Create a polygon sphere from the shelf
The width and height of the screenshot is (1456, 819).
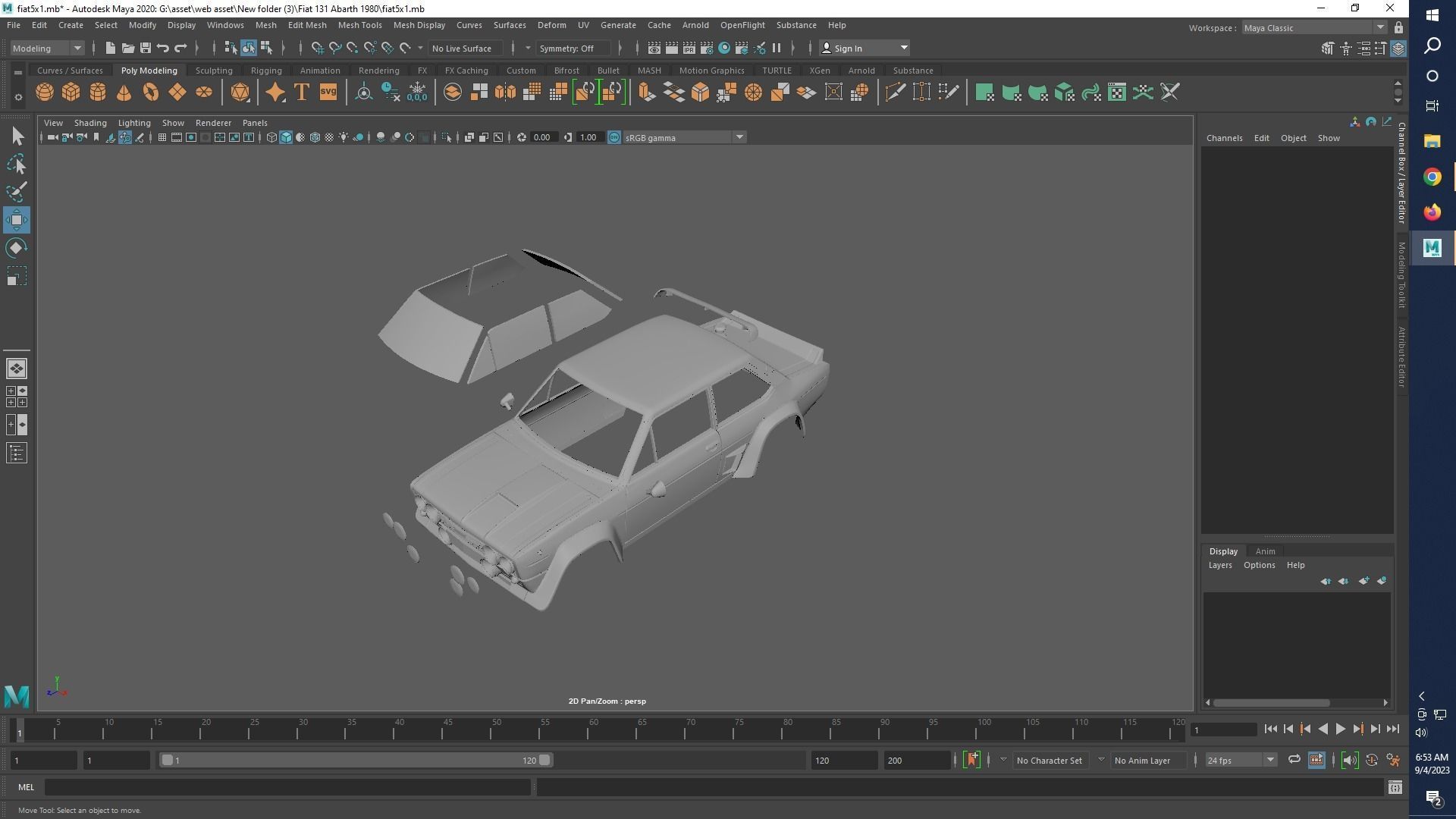(x=45, y=93)
